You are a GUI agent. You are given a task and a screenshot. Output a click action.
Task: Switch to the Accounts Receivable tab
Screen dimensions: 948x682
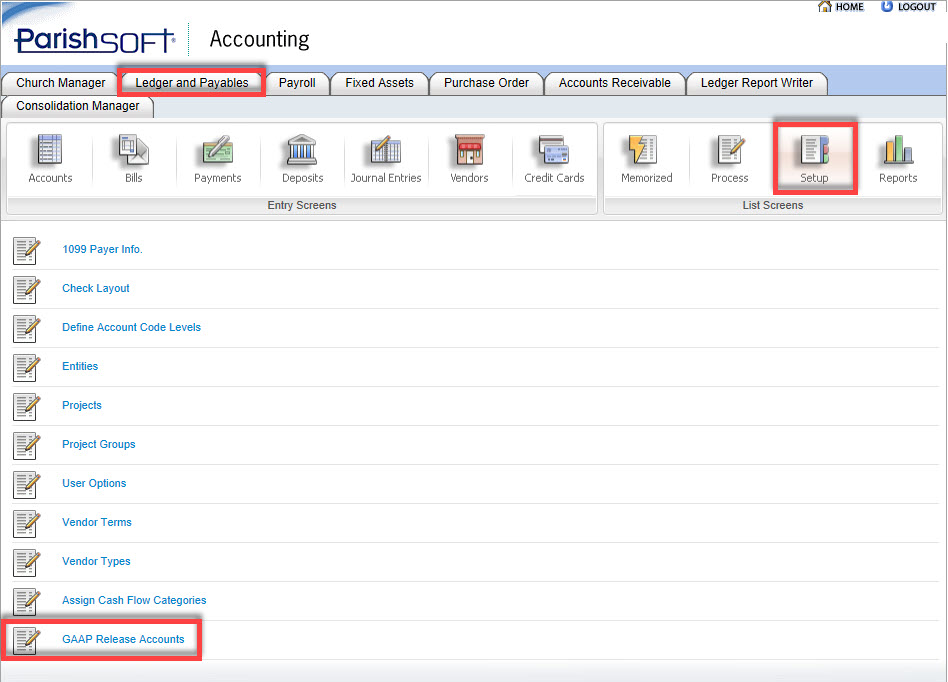tap(614, 83)
